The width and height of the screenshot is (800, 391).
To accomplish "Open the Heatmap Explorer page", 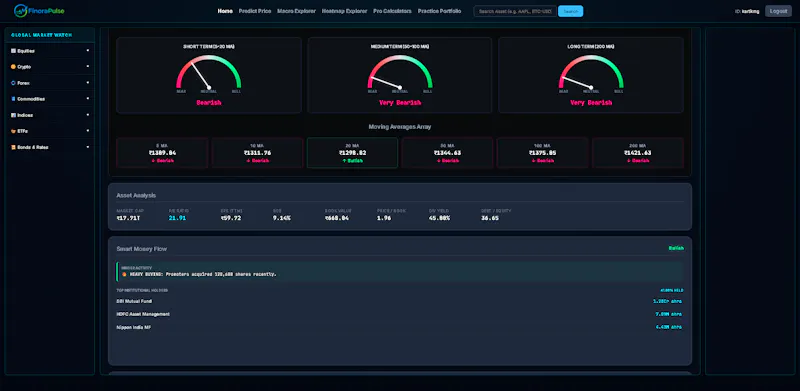I will pos(344,11).
